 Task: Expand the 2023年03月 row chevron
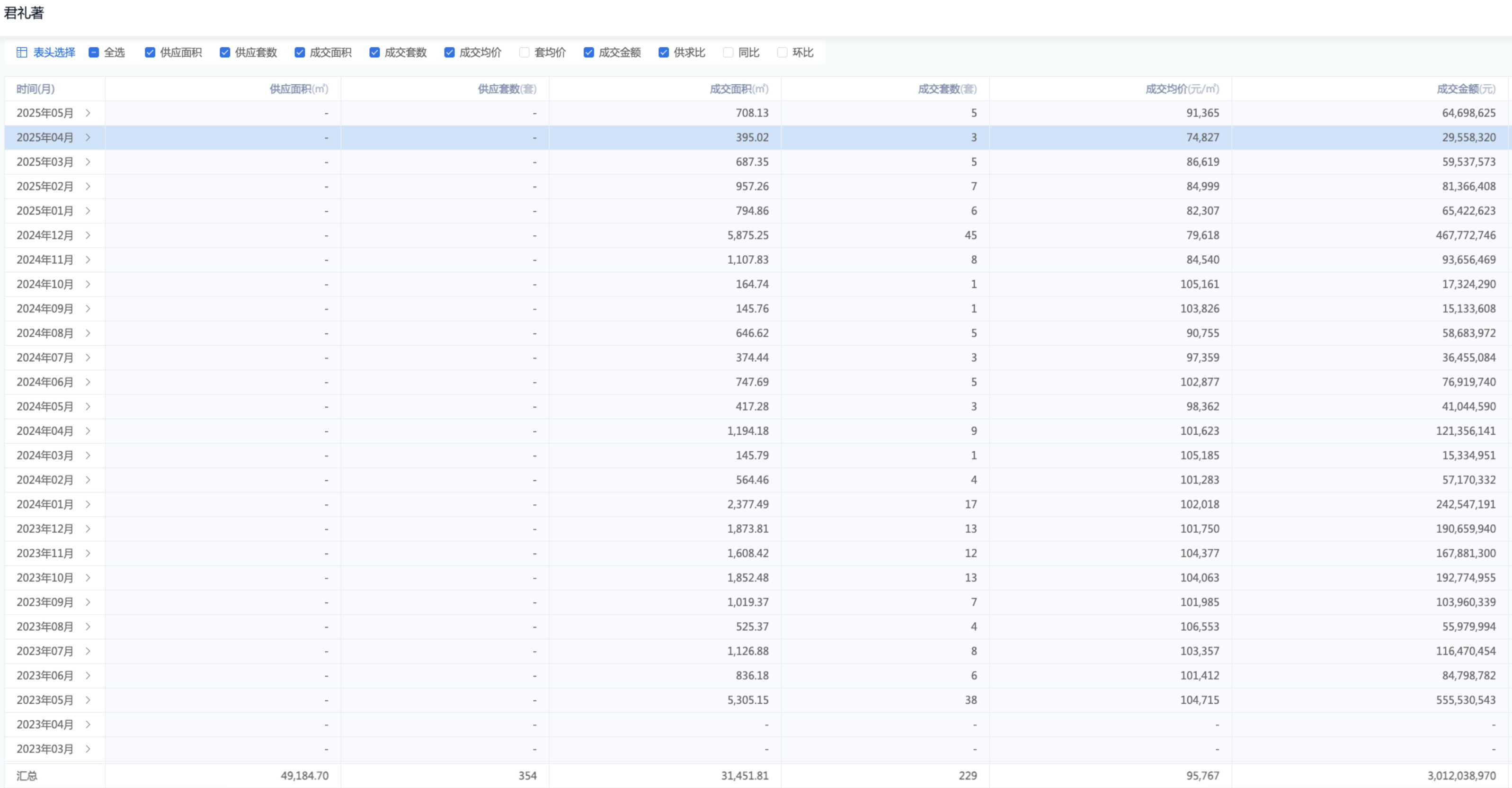pos(88,749)
